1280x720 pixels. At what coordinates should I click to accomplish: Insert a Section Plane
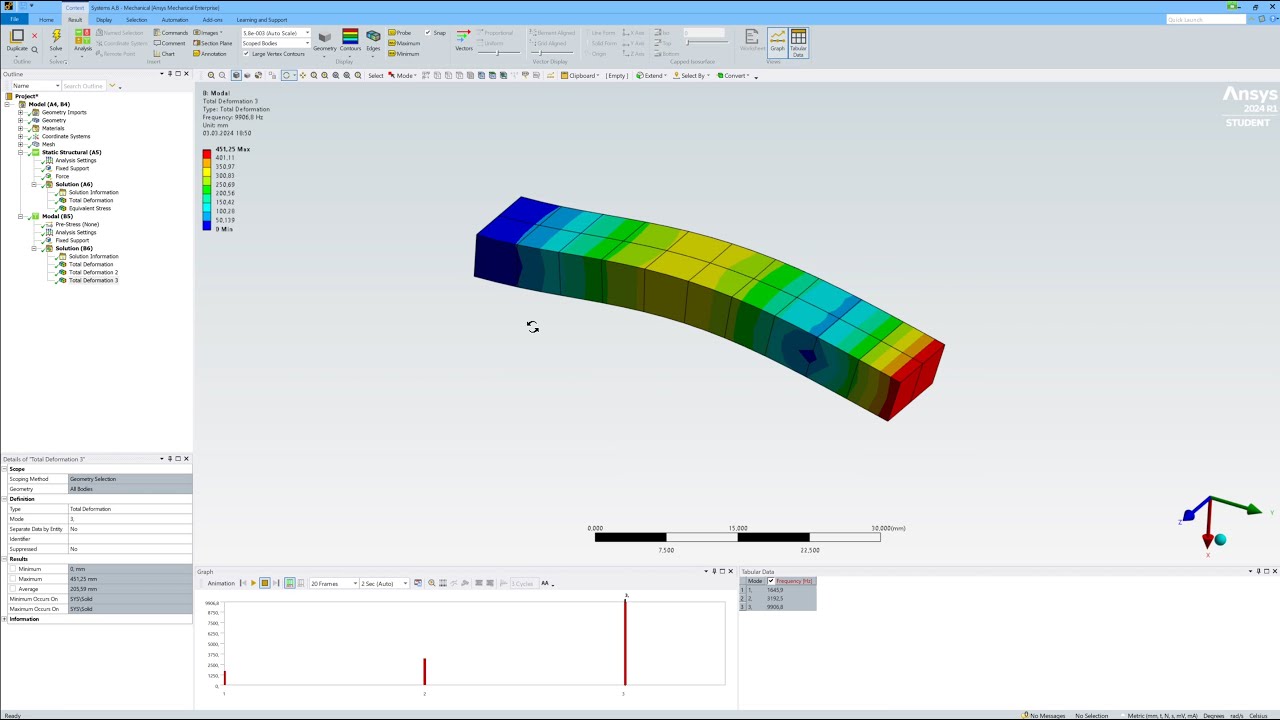213,43
